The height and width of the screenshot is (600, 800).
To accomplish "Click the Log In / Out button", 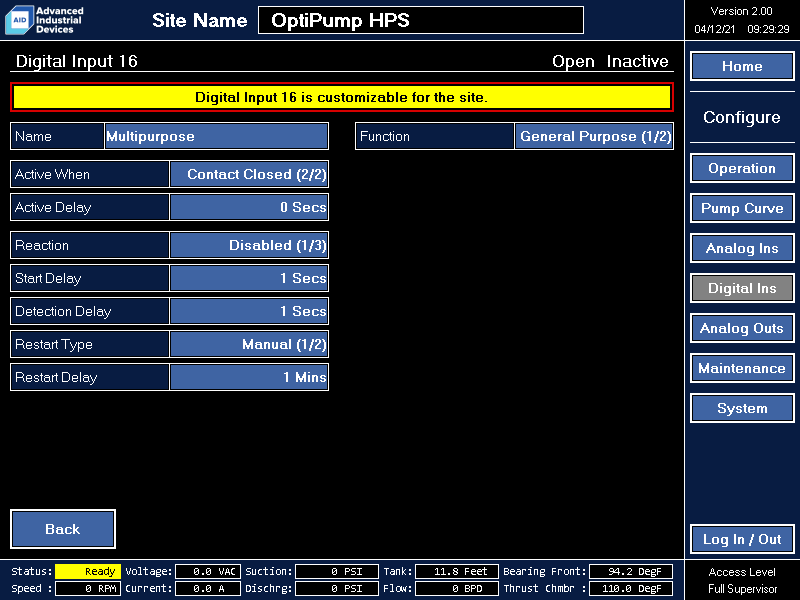I will tap(742, 539).
